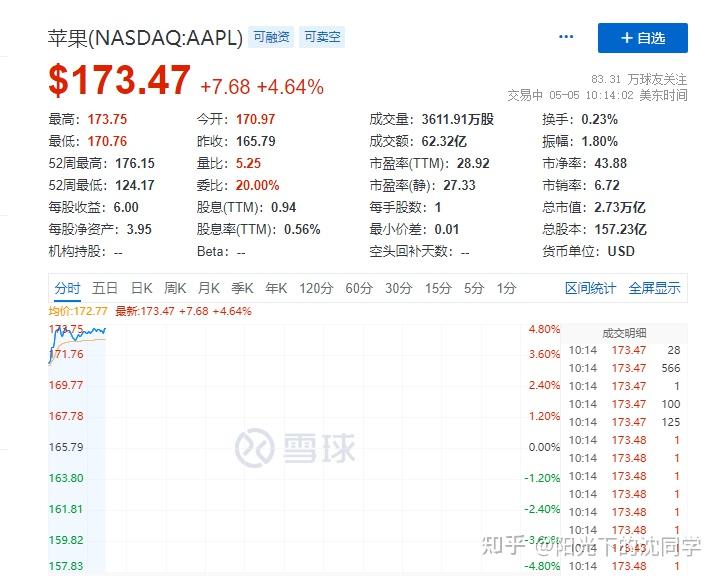Click the 昨收 value 165.79
Screen dimensions: 719x576
pos(255,141)
